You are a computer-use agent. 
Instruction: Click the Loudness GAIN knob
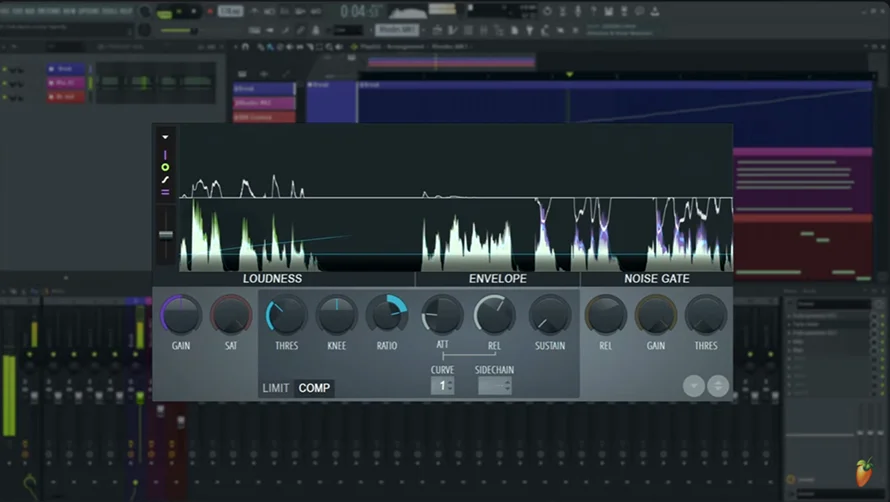coord(181,315)
